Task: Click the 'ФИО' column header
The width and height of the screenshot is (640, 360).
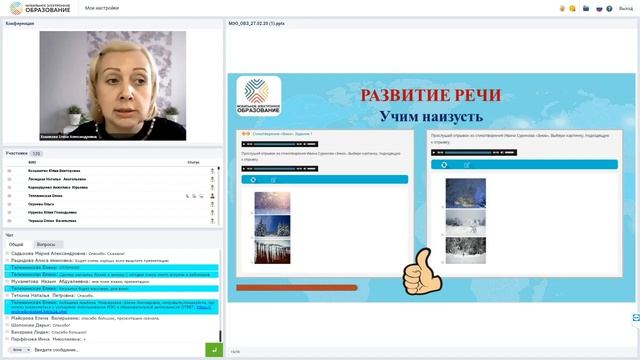Action: (32, 162)
